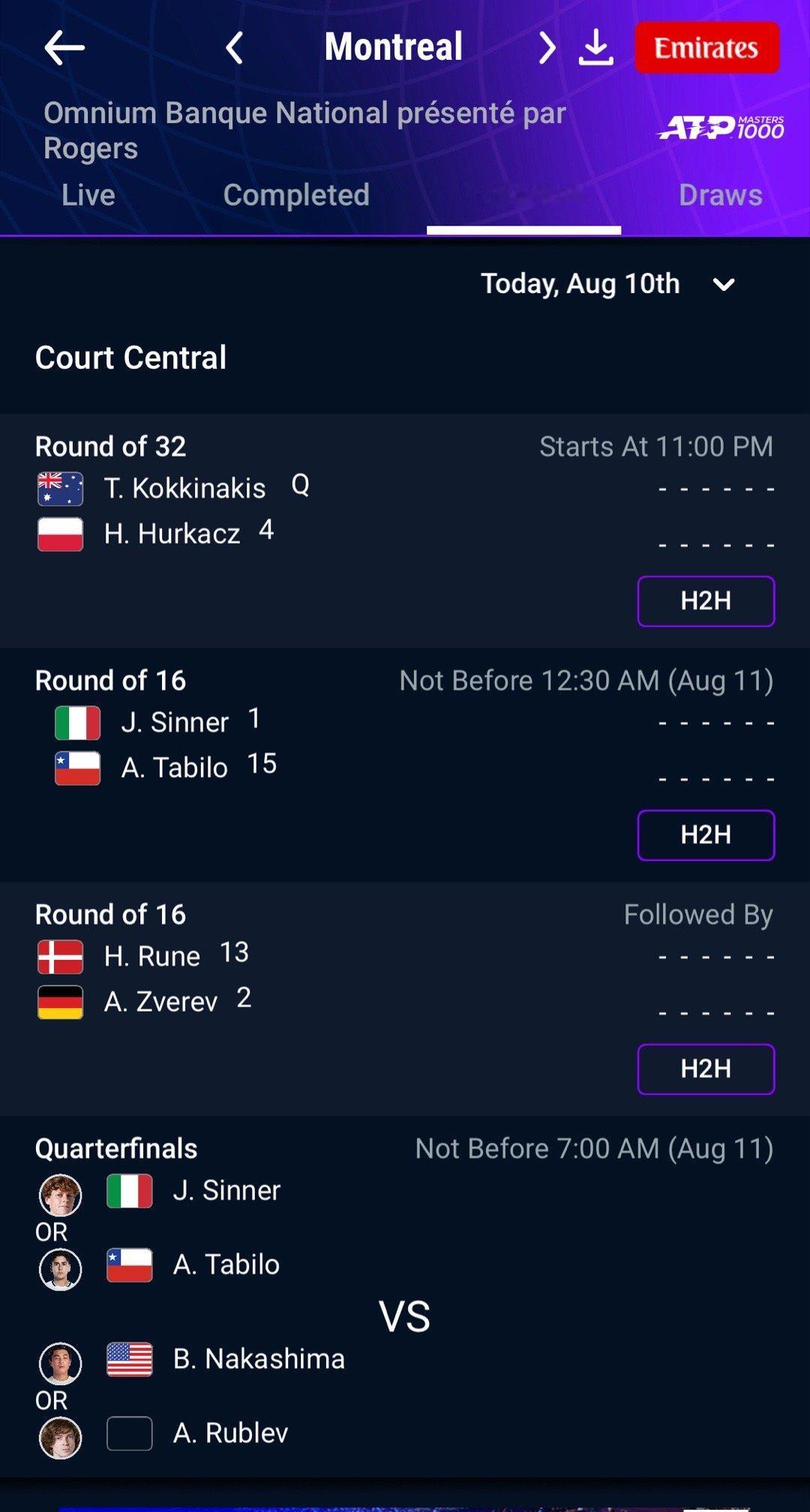Tap the Montreal tournament title
Screen dimensions: 810x1512
(x=394, y=47)
